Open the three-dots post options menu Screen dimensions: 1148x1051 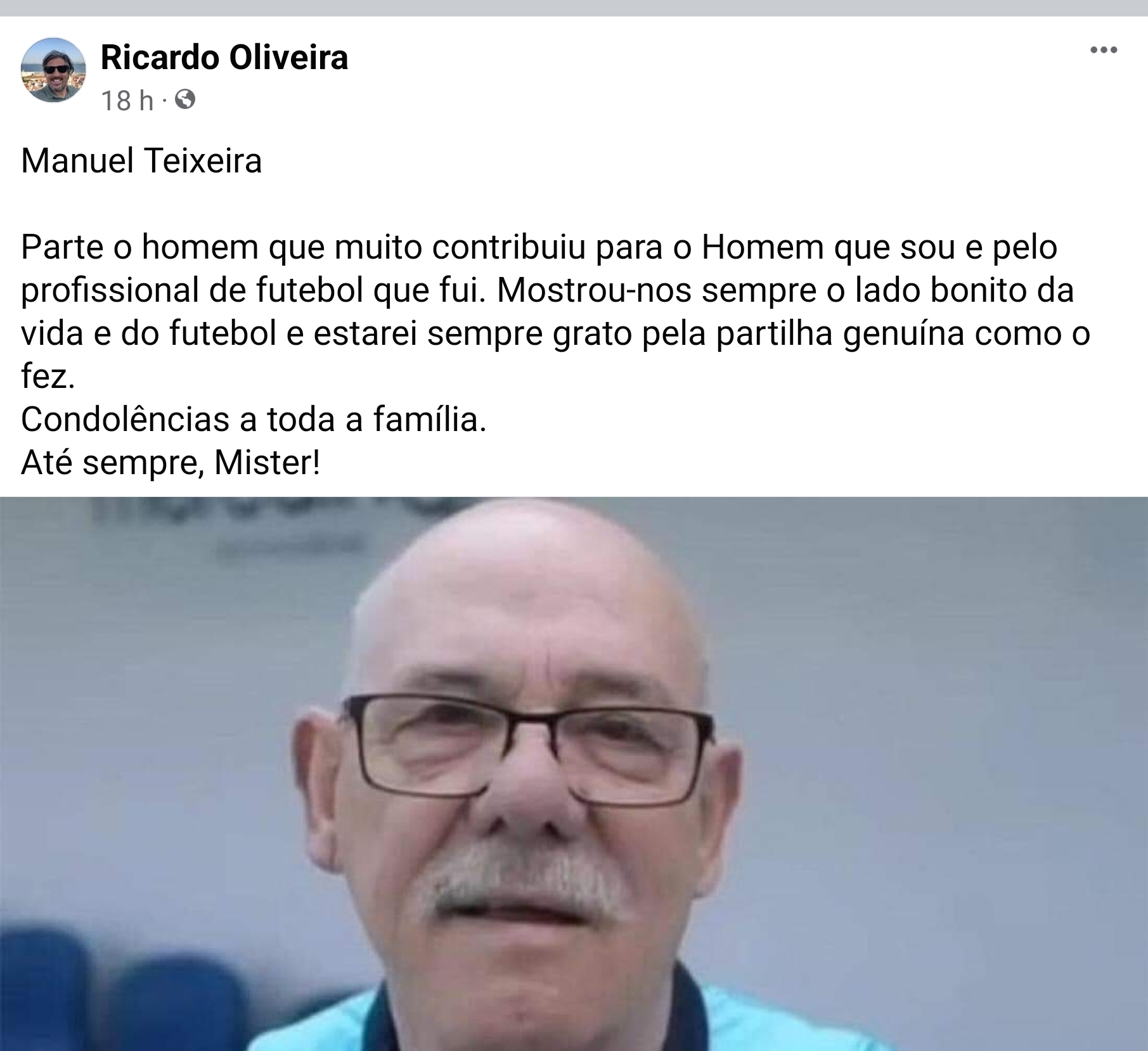click(1103, 50)
